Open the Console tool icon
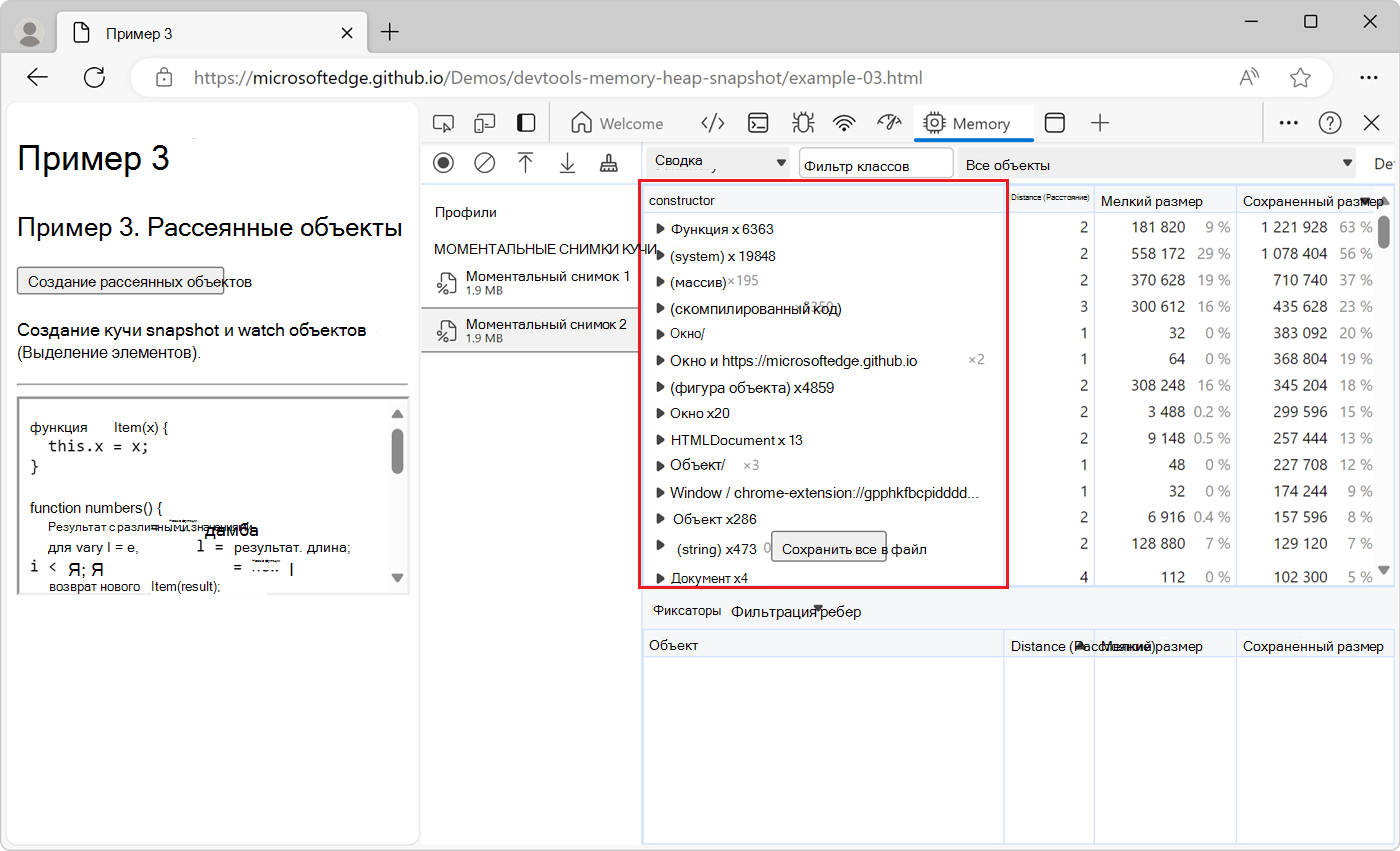Screen dimensions: 1400x851 760,123
